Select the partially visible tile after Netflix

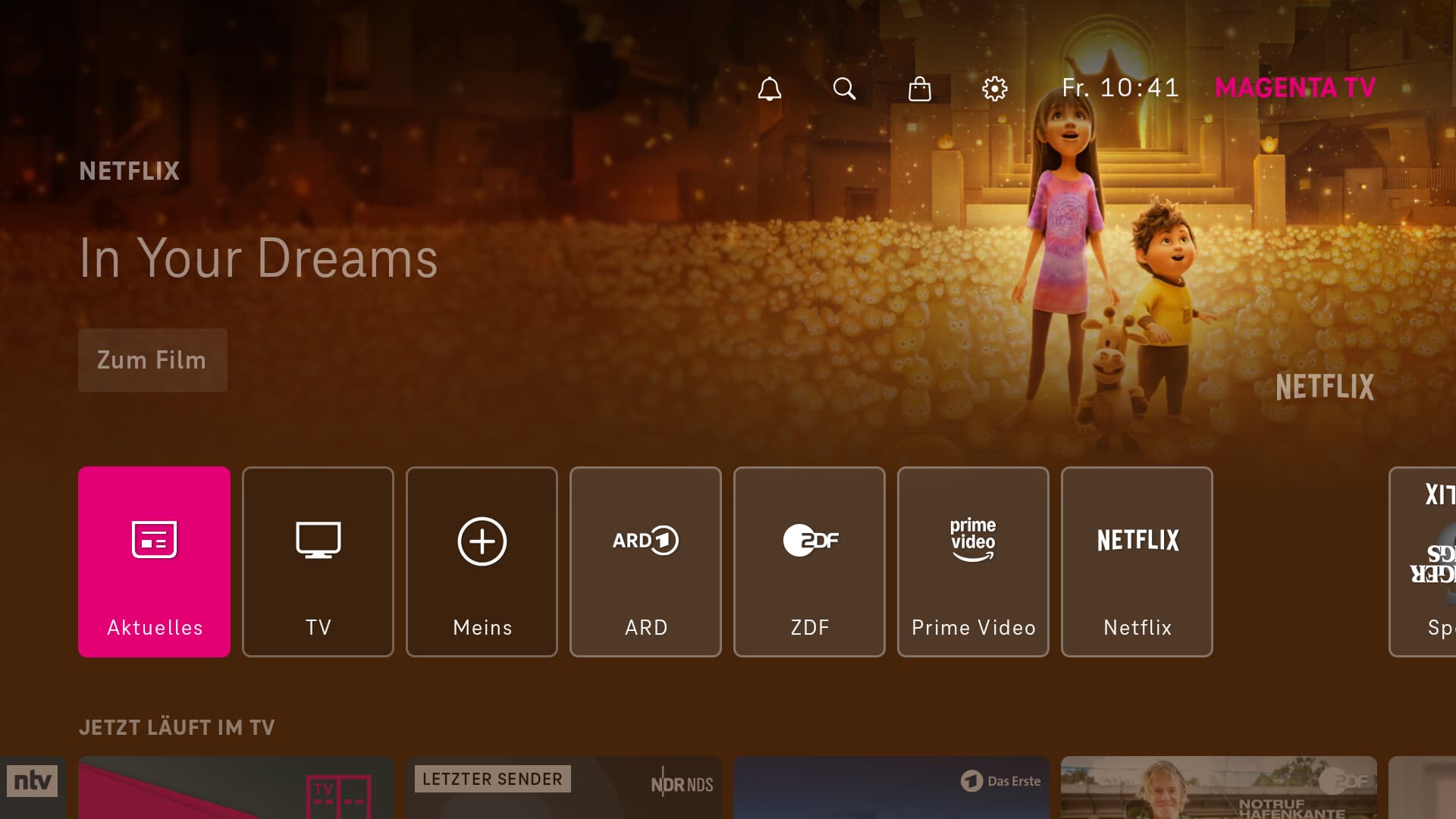pyautogui.click(x=1424, y=561)
